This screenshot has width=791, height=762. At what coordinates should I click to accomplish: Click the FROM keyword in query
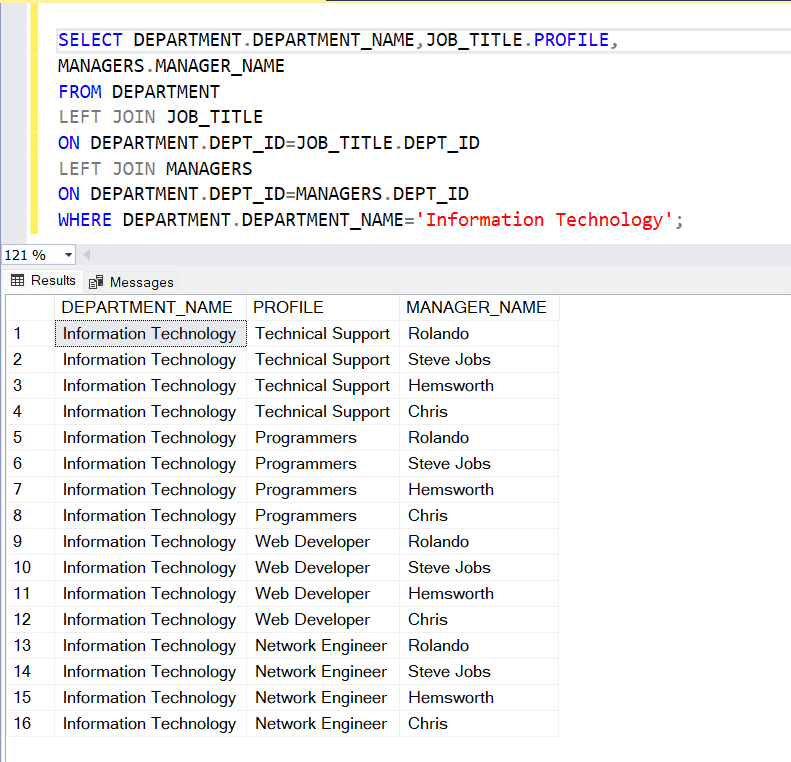coord(80,92)
